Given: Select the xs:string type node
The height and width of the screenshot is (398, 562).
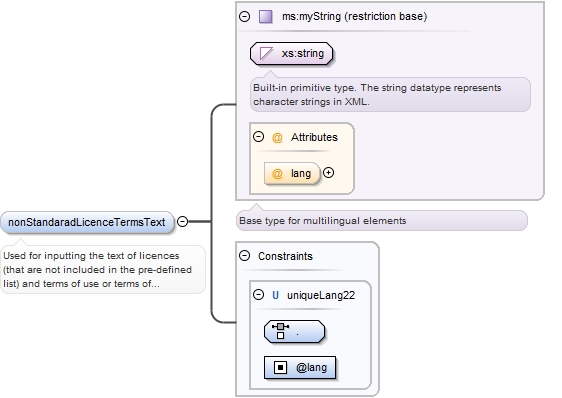Looking at the screenshot, I should tap(291, 54).
